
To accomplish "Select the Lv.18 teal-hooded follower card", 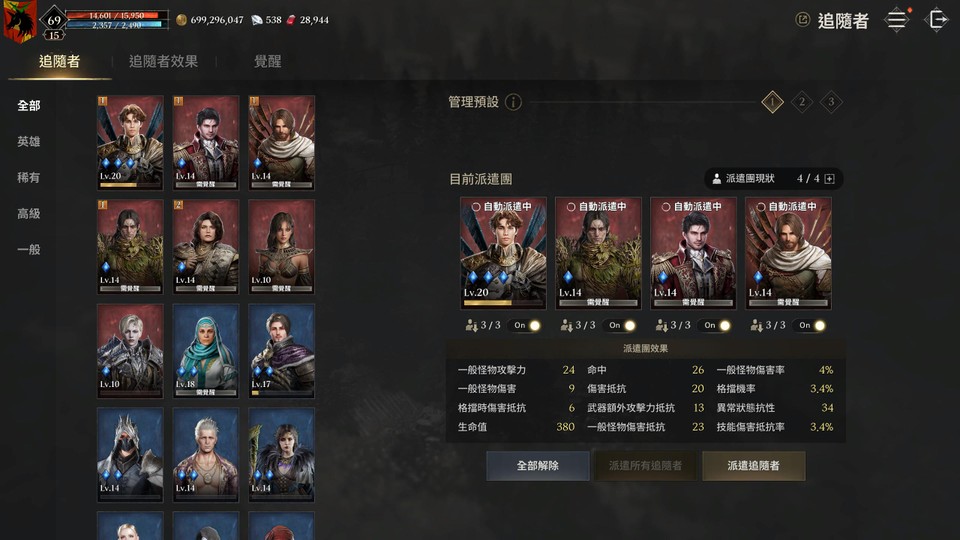I will [x=206, y=351].
